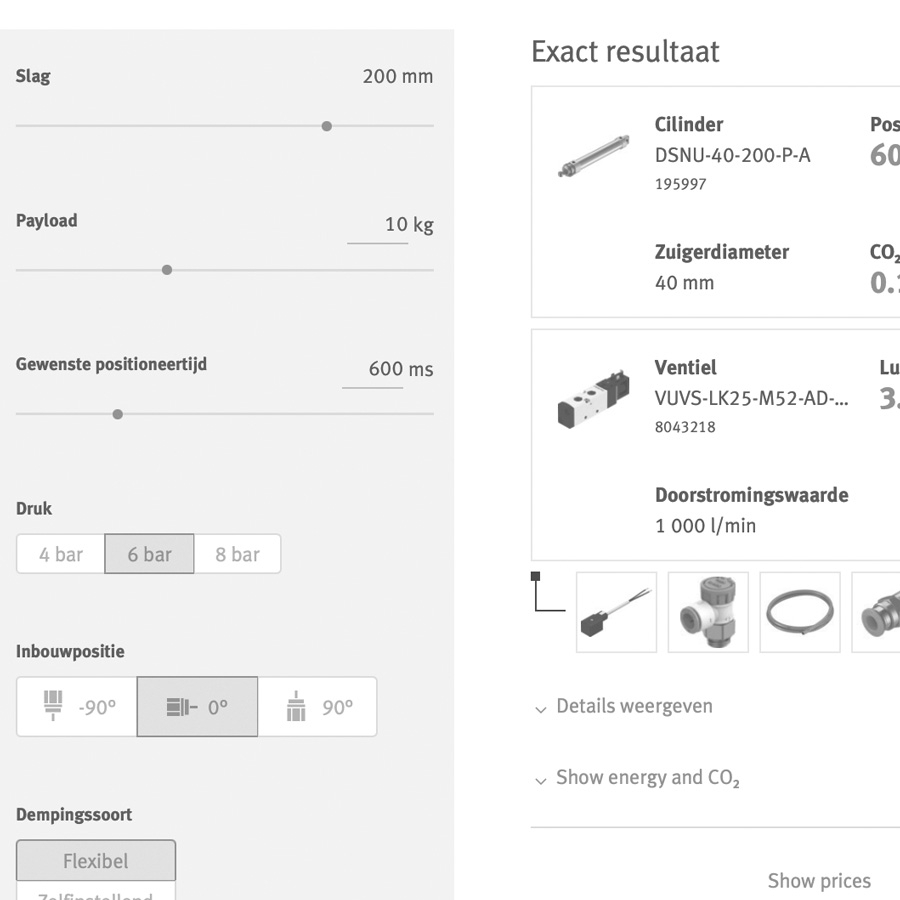Select the 90° mounting position

317,707
